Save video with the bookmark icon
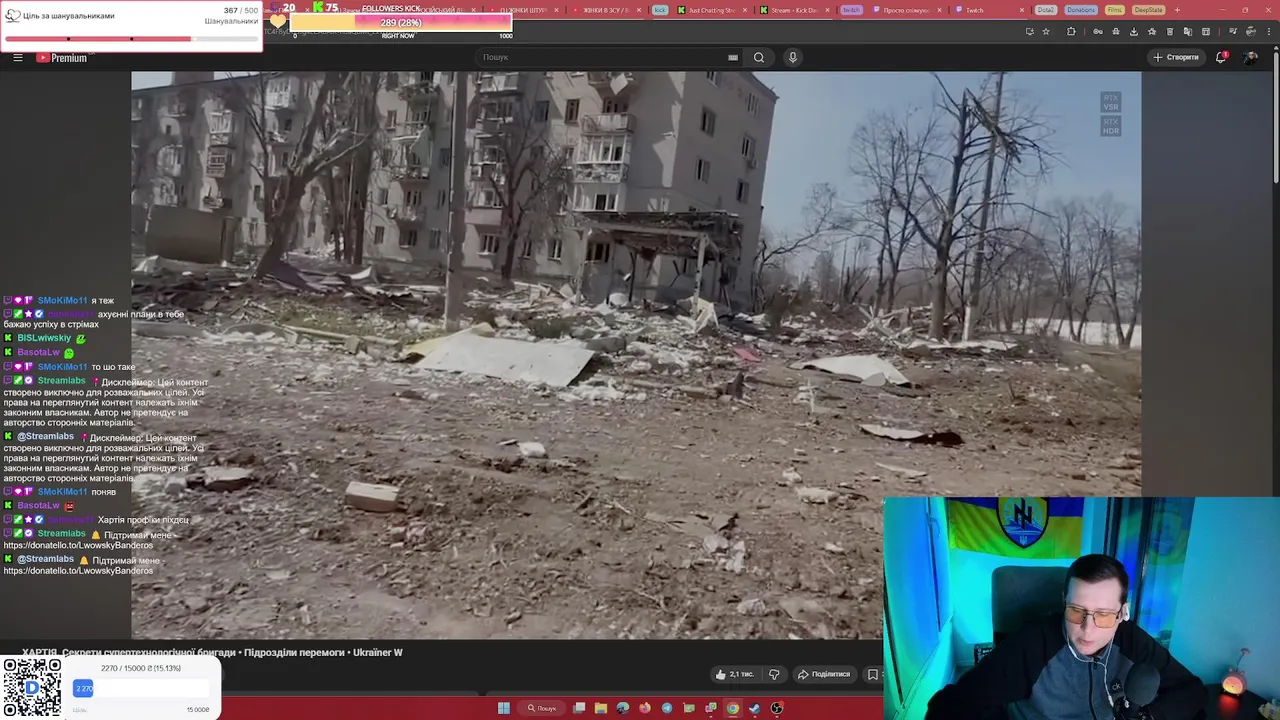 pos(873,674)
